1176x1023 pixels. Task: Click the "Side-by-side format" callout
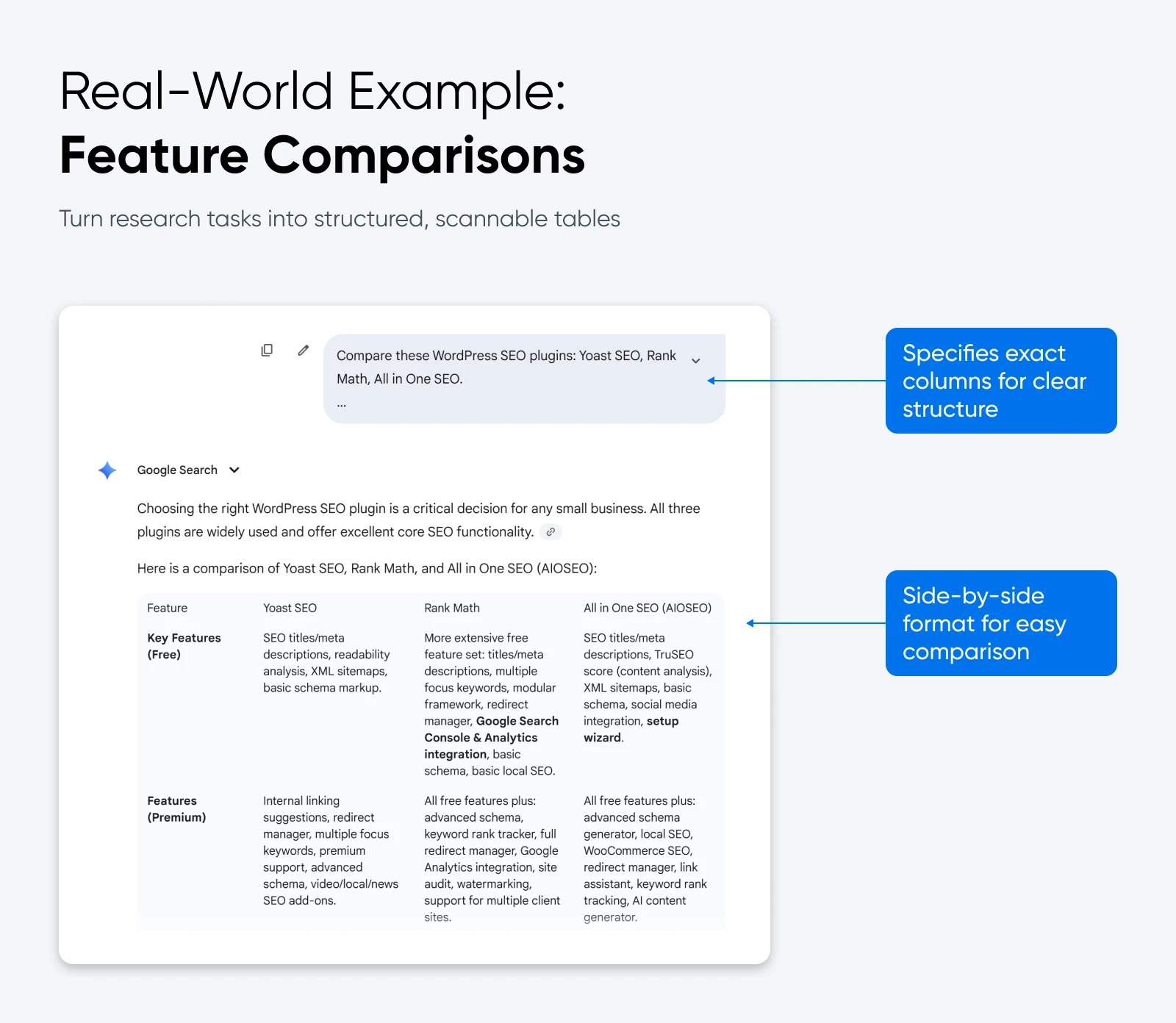coord(1000,623)
